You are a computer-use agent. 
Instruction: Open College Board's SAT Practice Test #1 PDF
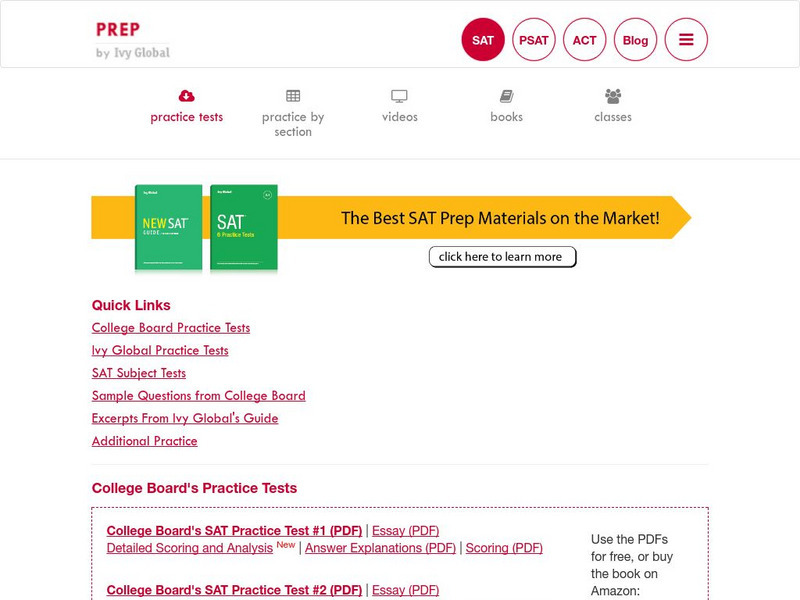click(234, 531)
